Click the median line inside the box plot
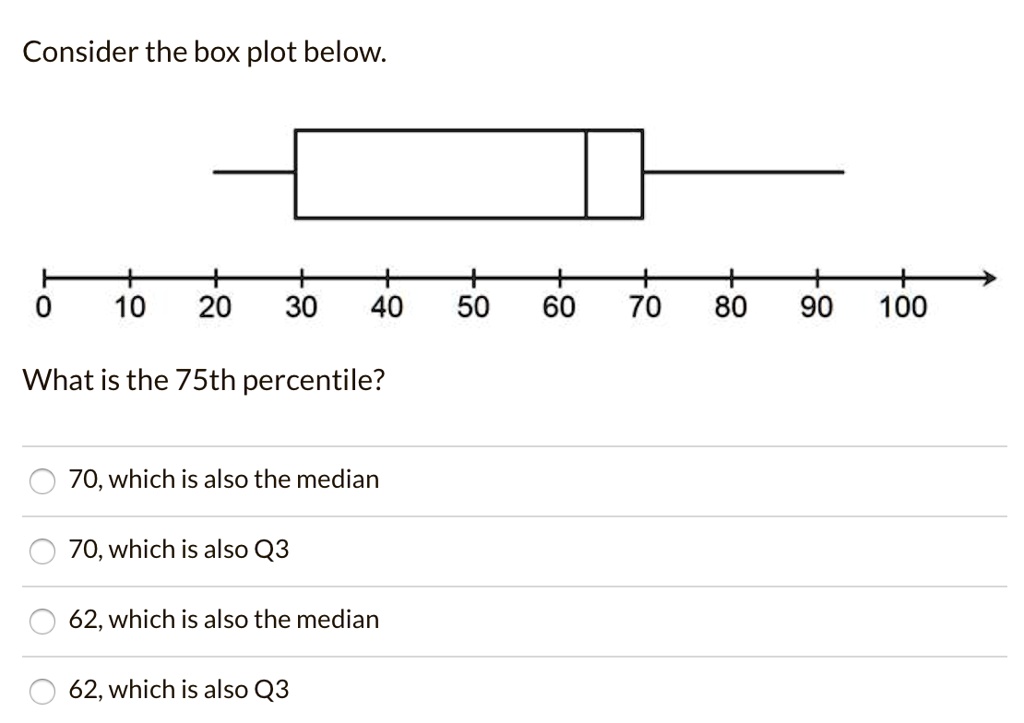Screen dimensions: 1024x723 click(x=585, y=173)
